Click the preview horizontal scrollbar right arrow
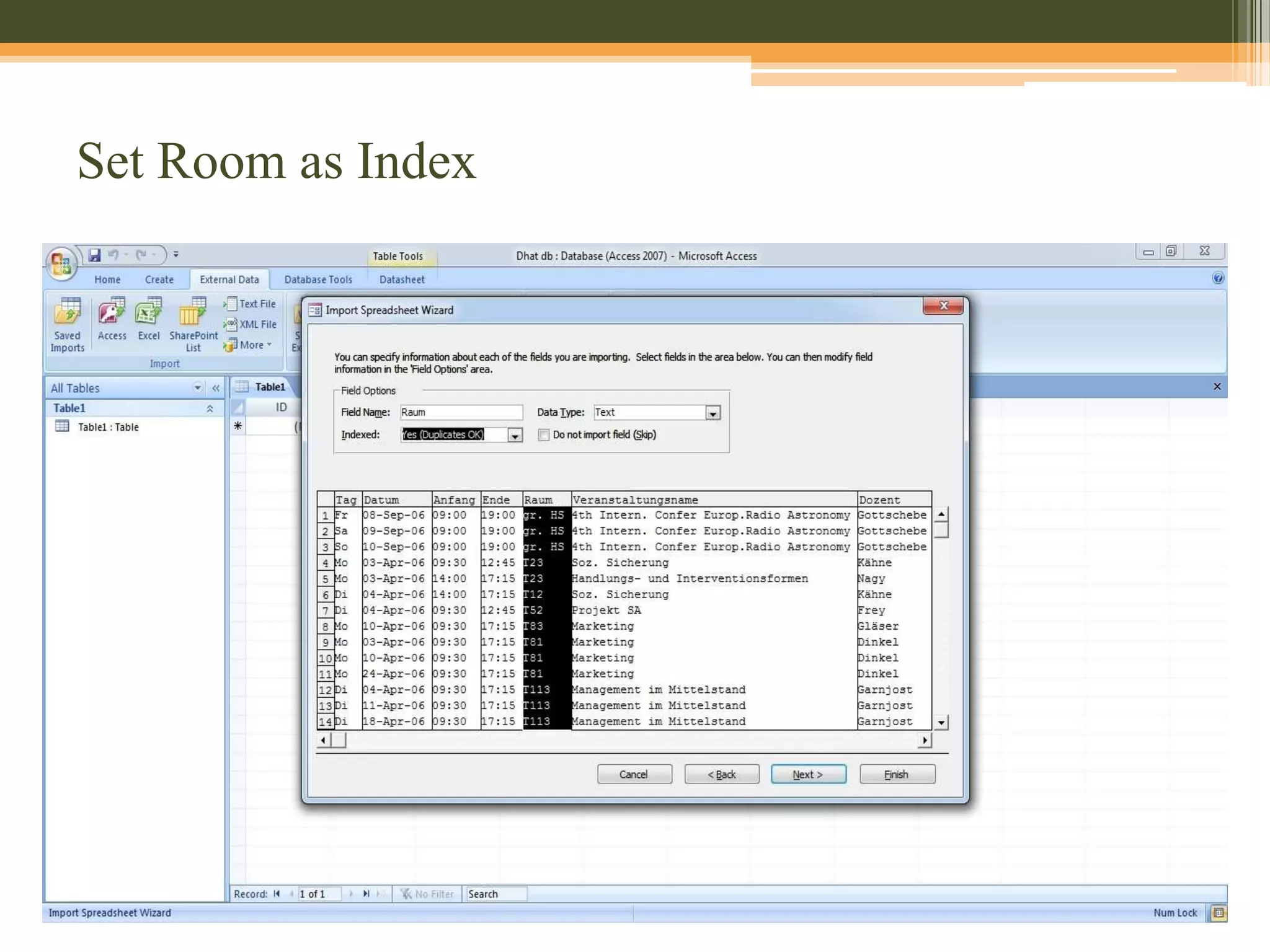Screen dimensions: 1270x952 pyautogui.click(x=925, y=740)
